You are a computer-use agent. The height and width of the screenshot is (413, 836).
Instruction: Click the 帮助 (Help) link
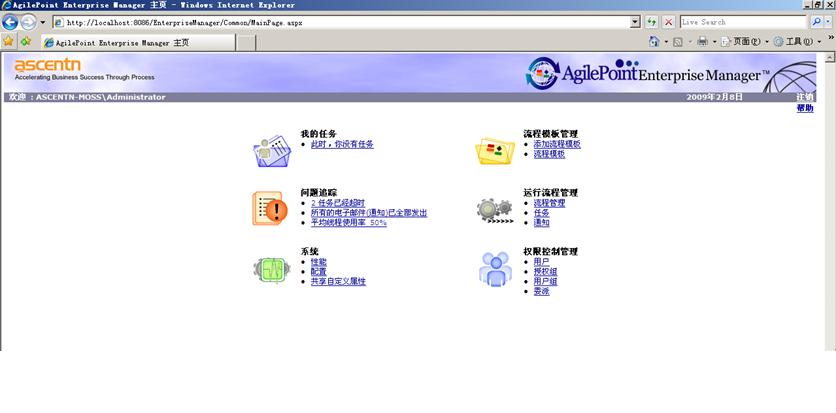tap(805, 108)
